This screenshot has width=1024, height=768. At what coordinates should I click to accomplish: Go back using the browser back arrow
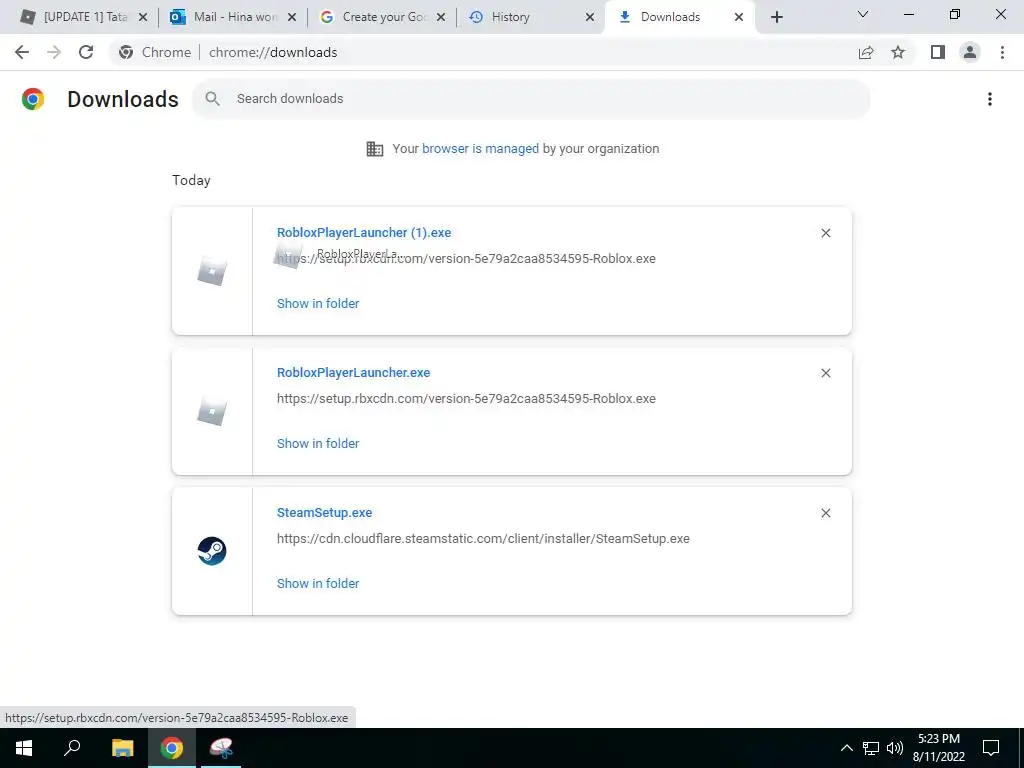[22, 52]
